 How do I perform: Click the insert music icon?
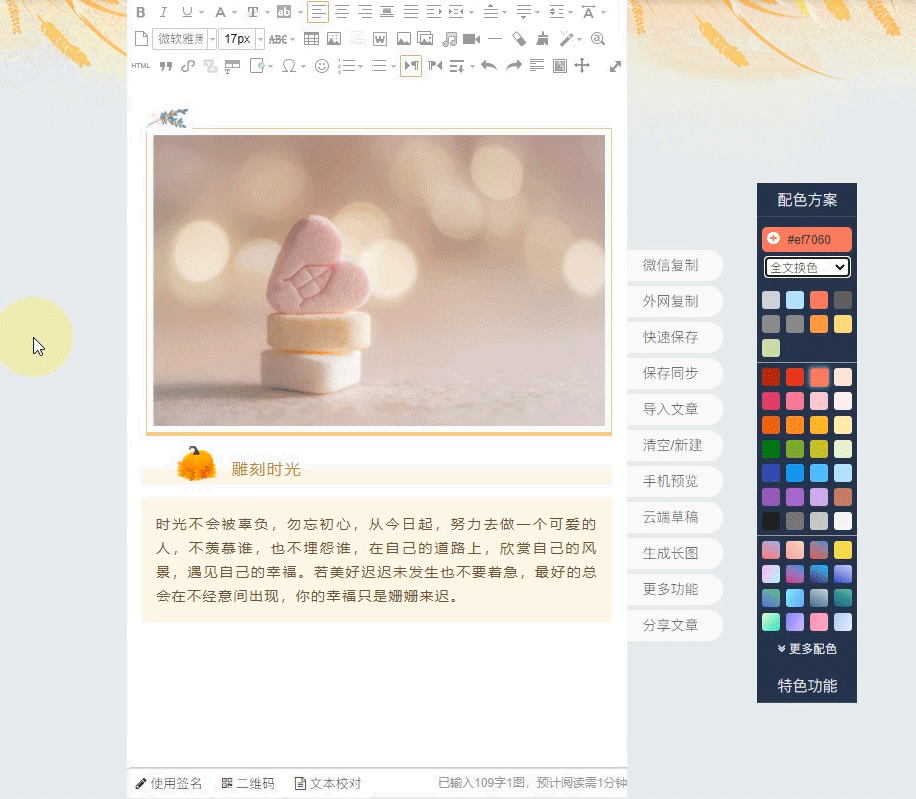coord(449,39)
